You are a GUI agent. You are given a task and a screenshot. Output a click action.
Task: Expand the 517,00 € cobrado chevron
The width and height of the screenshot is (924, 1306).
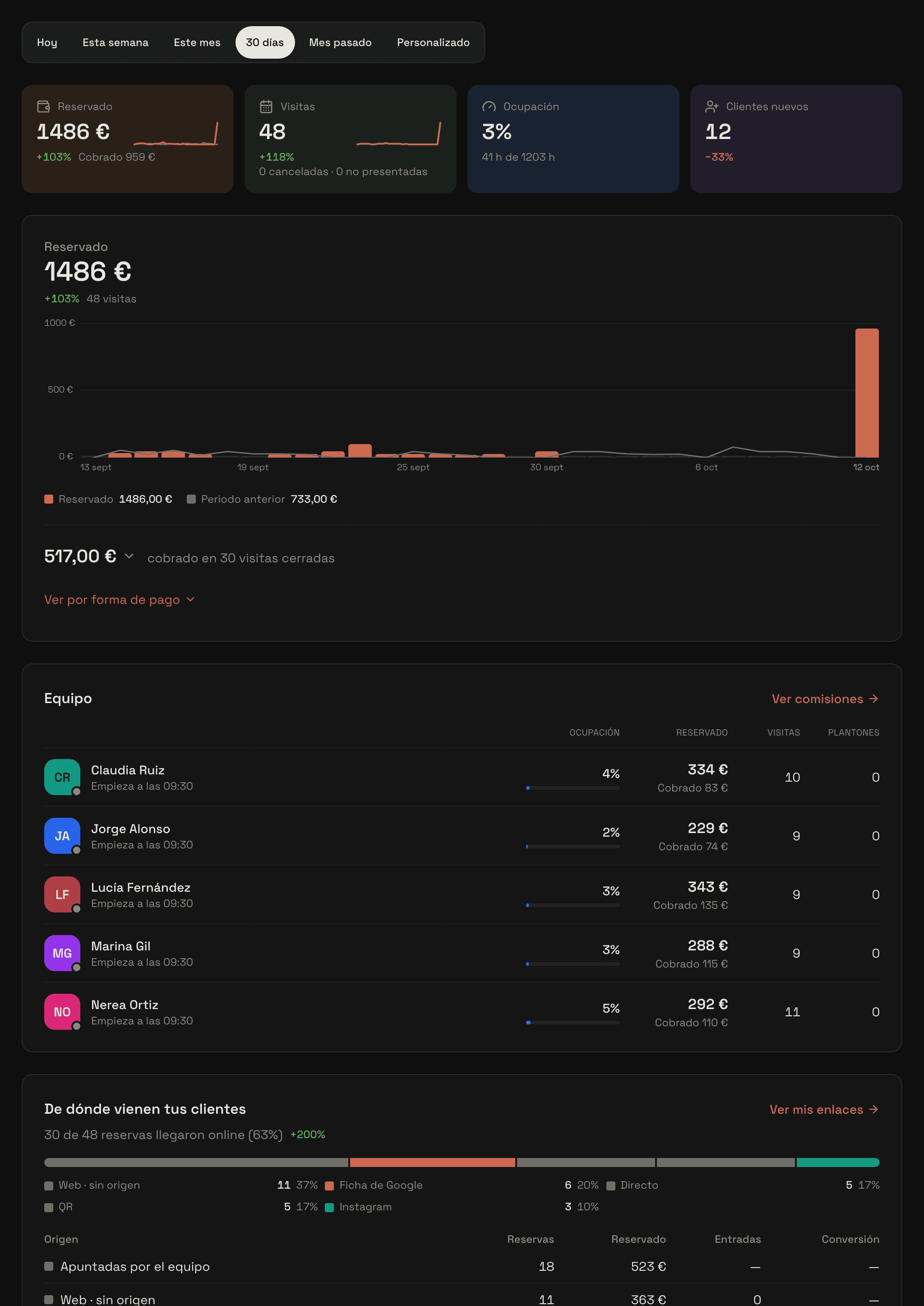129,556
